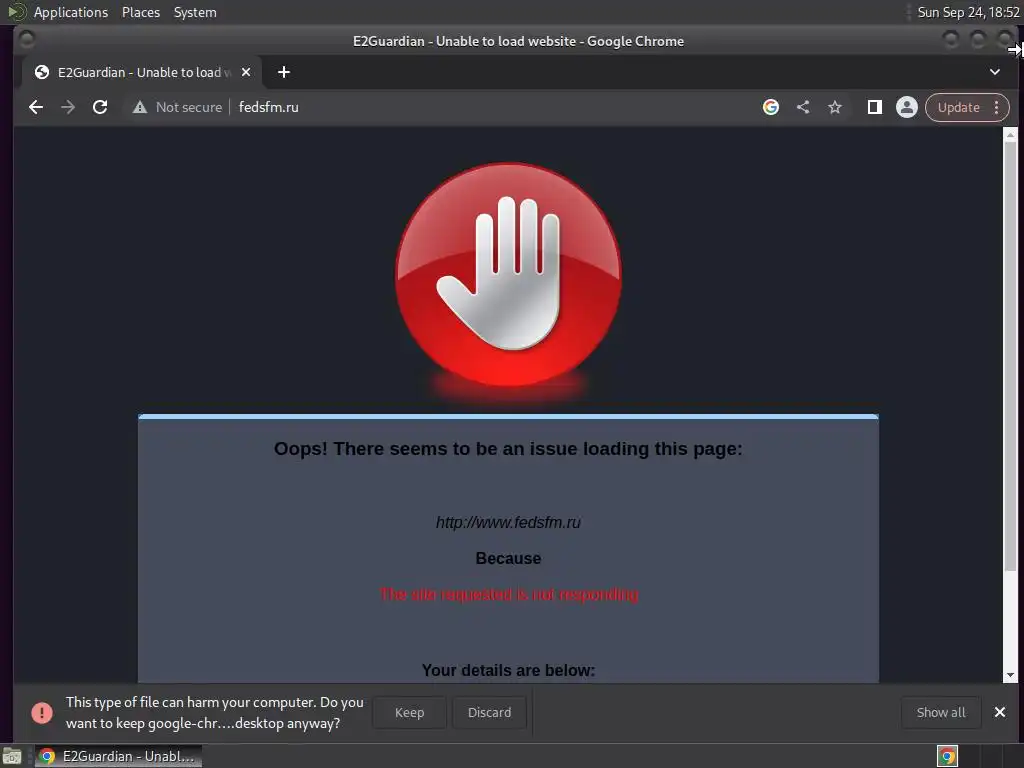Image resolution: width=1024 pixels, height=768 pixels.
Task: Click the red download warning icon
Action: click(42, 712)
